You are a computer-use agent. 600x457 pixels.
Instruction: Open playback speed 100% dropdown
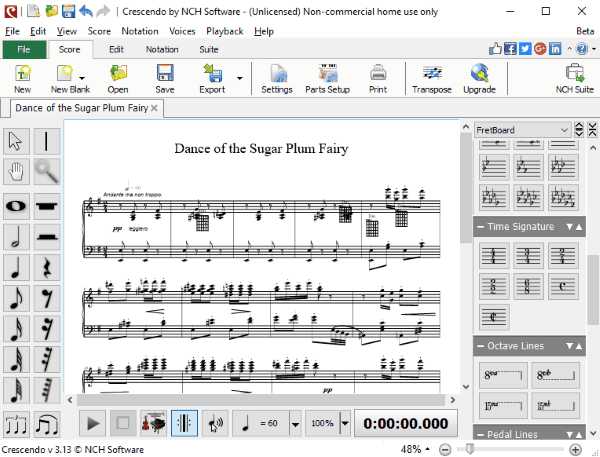point(345,424)
